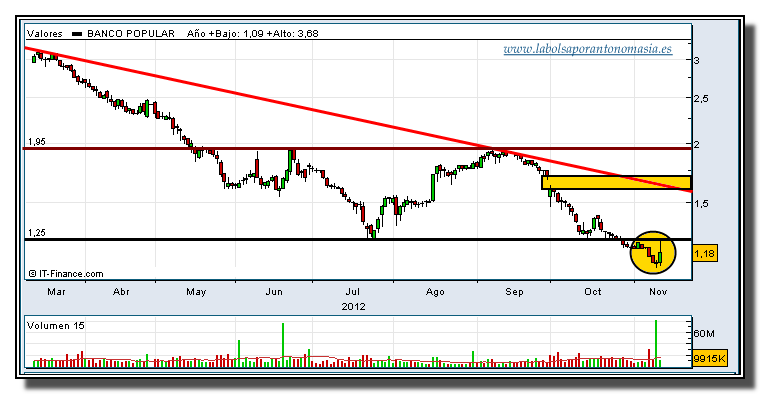Click the 2012 year label

click(x=353, y=307)
